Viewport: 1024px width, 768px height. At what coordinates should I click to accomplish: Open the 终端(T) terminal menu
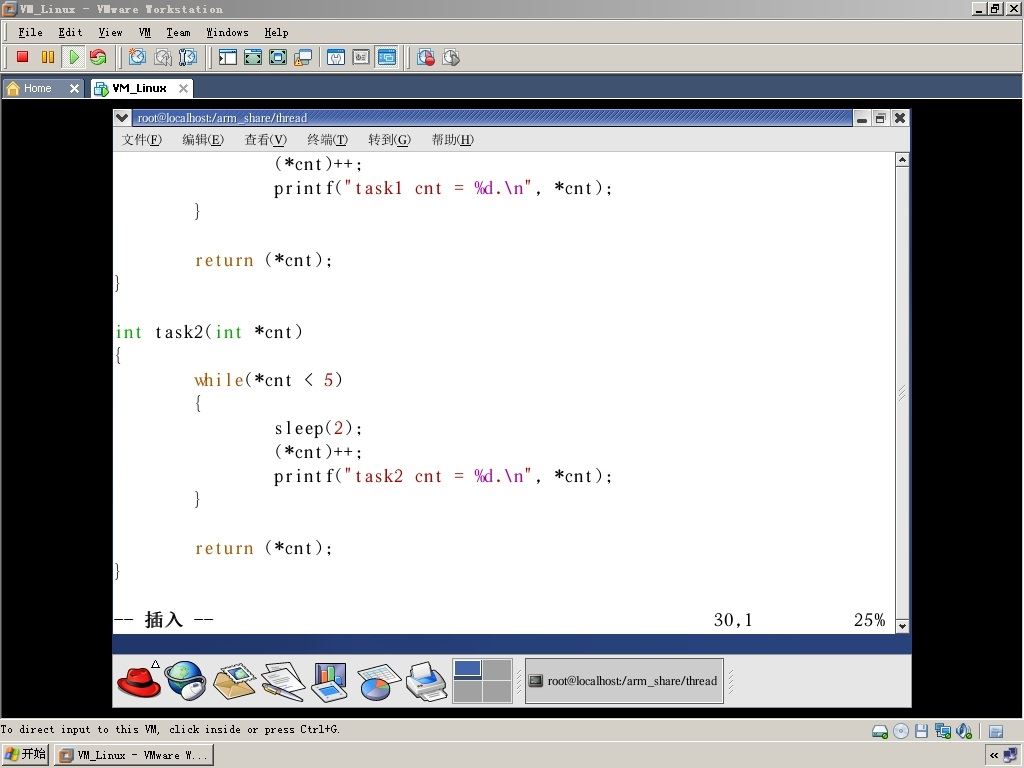tap(327, 139)
